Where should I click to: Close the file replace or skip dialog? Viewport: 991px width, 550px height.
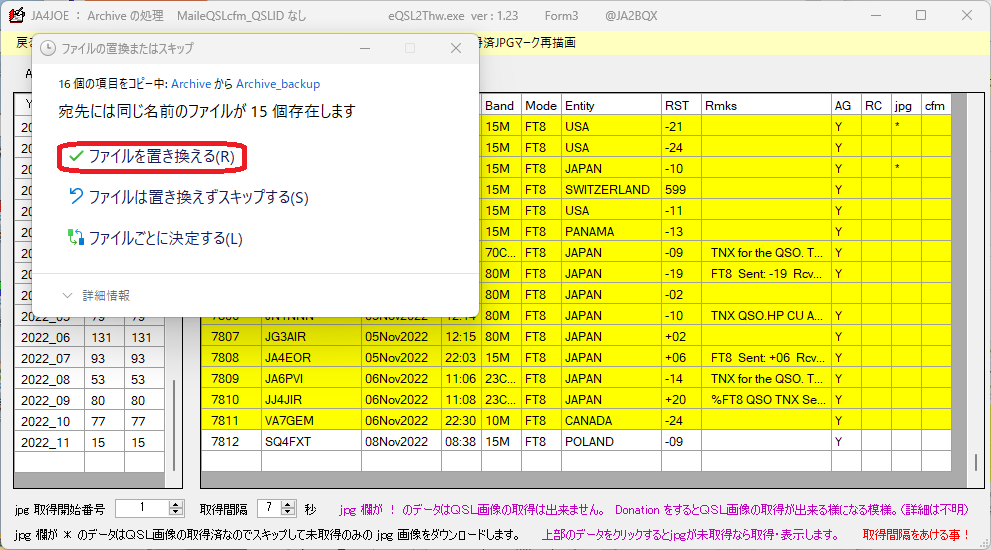[x=456, y=48]
